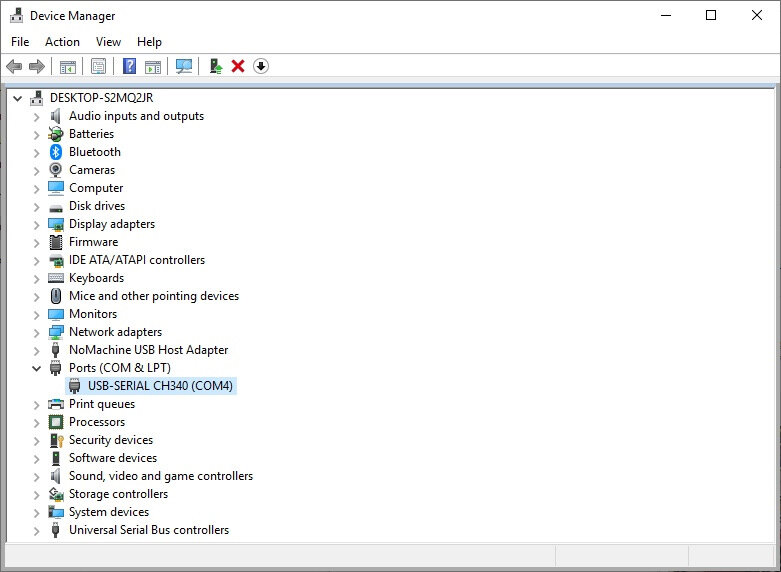This screenshot has height=572, width=781.
Task: Expand the Computer category
Action: click(36, 189)
